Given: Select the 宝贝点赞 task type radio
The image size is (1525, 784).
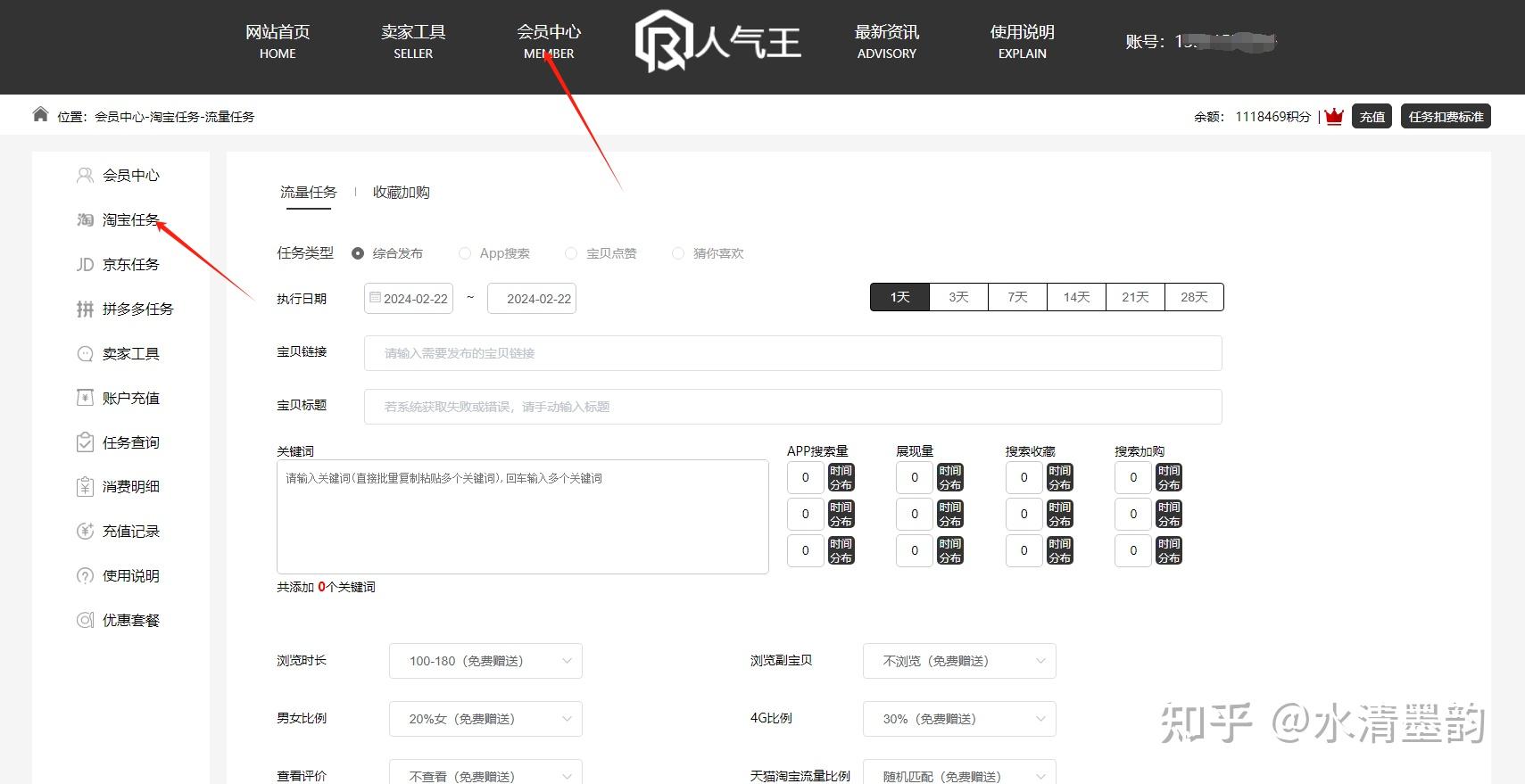Looking at the screenshot, I should (x=571, y=253).
